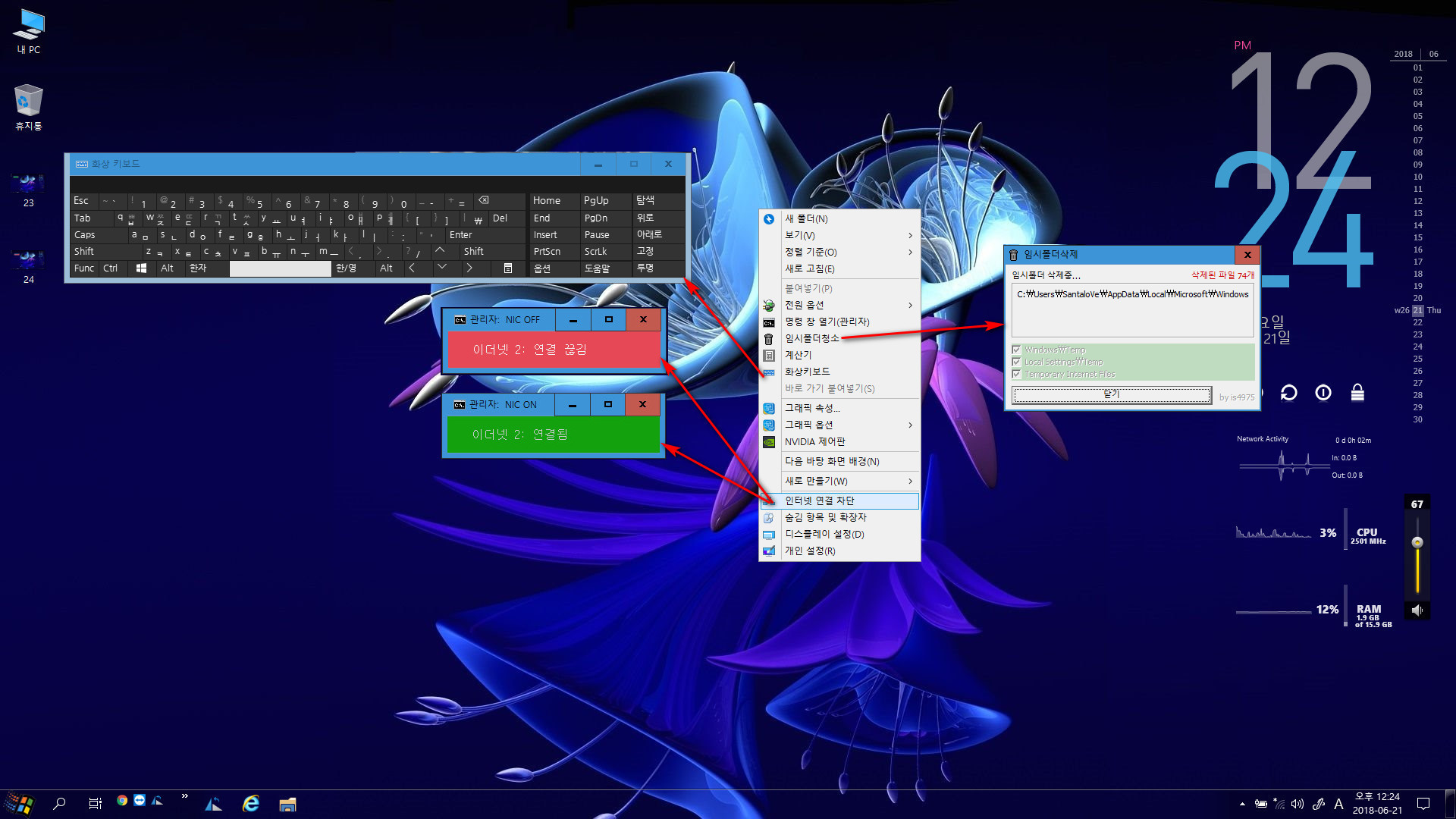Adjust the yellow volume slider knob
This screenshot has height=819, width=1456.
point(1417,543)
